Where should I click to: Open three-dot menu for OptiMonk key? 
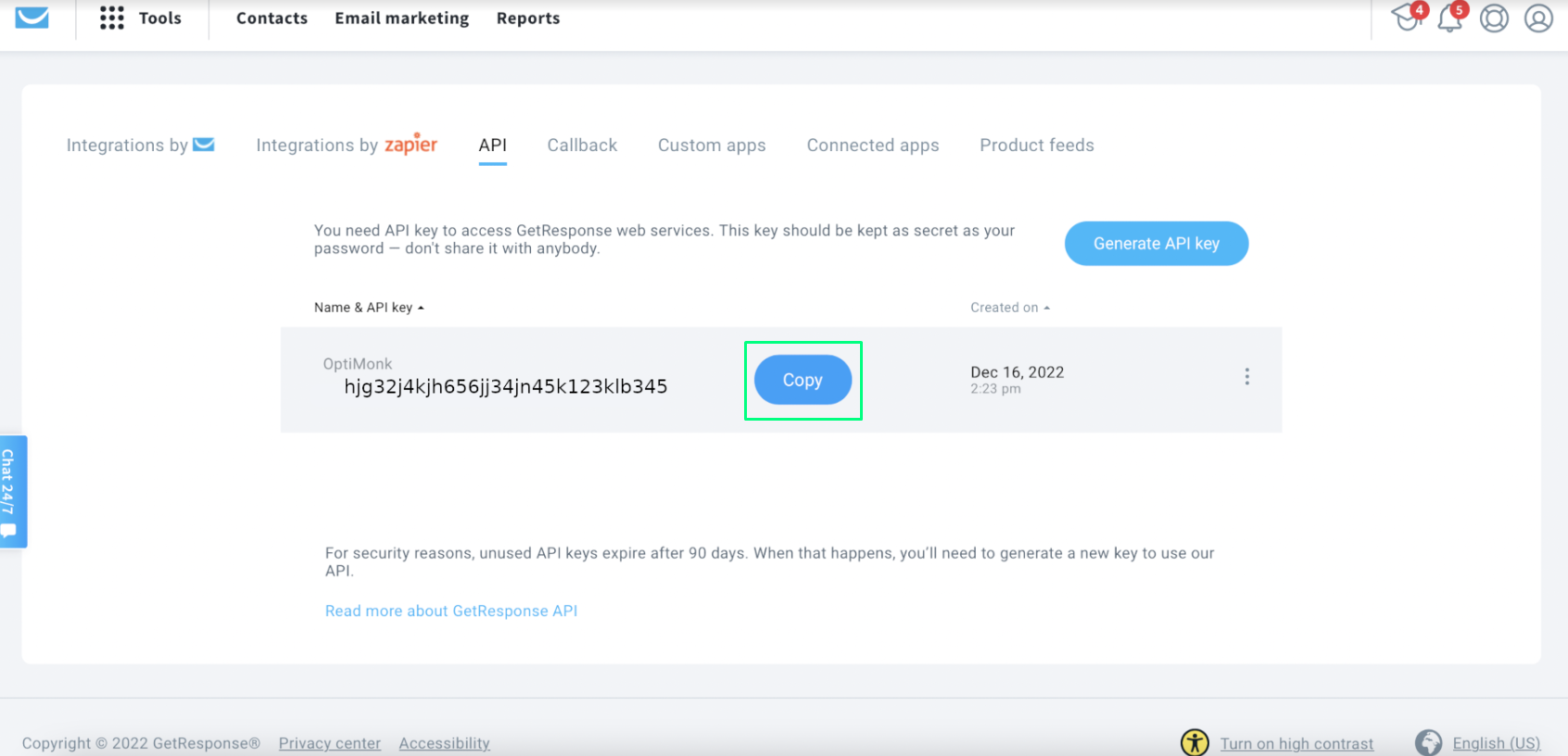pos(1247,376)
